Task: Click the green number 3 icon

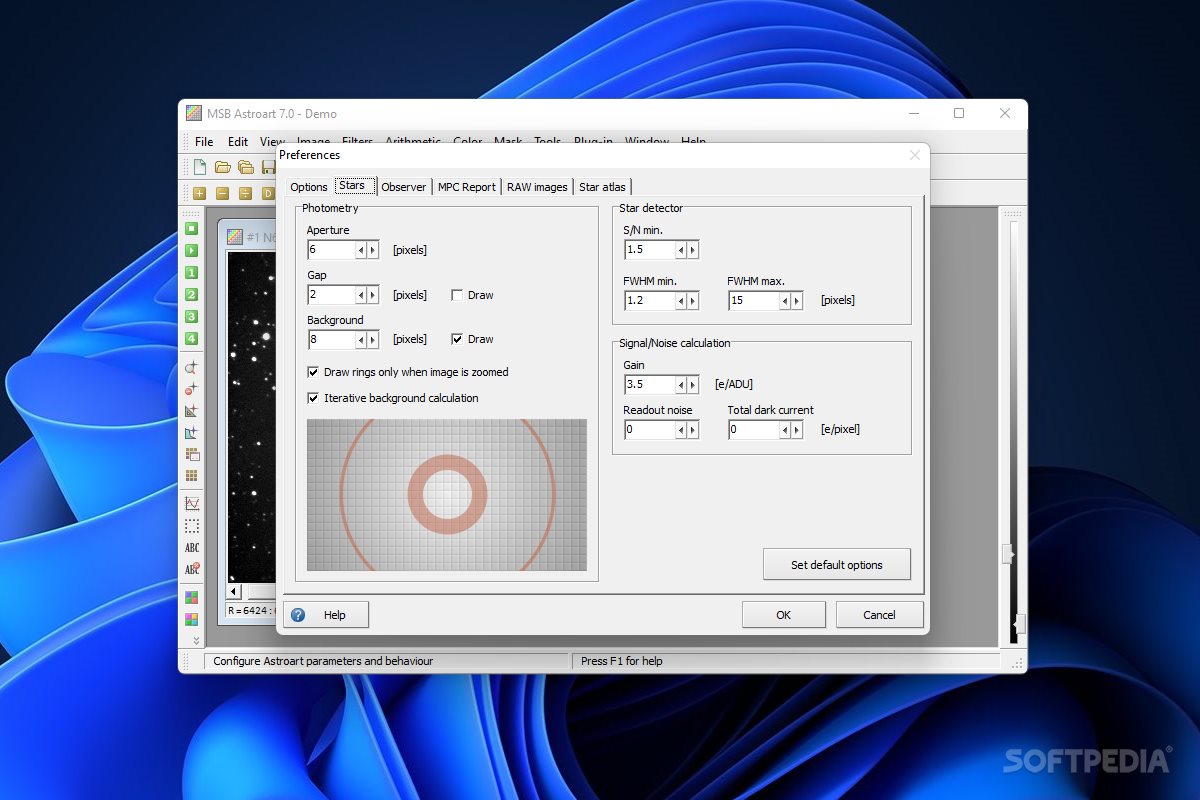Action: pos(191,317)
